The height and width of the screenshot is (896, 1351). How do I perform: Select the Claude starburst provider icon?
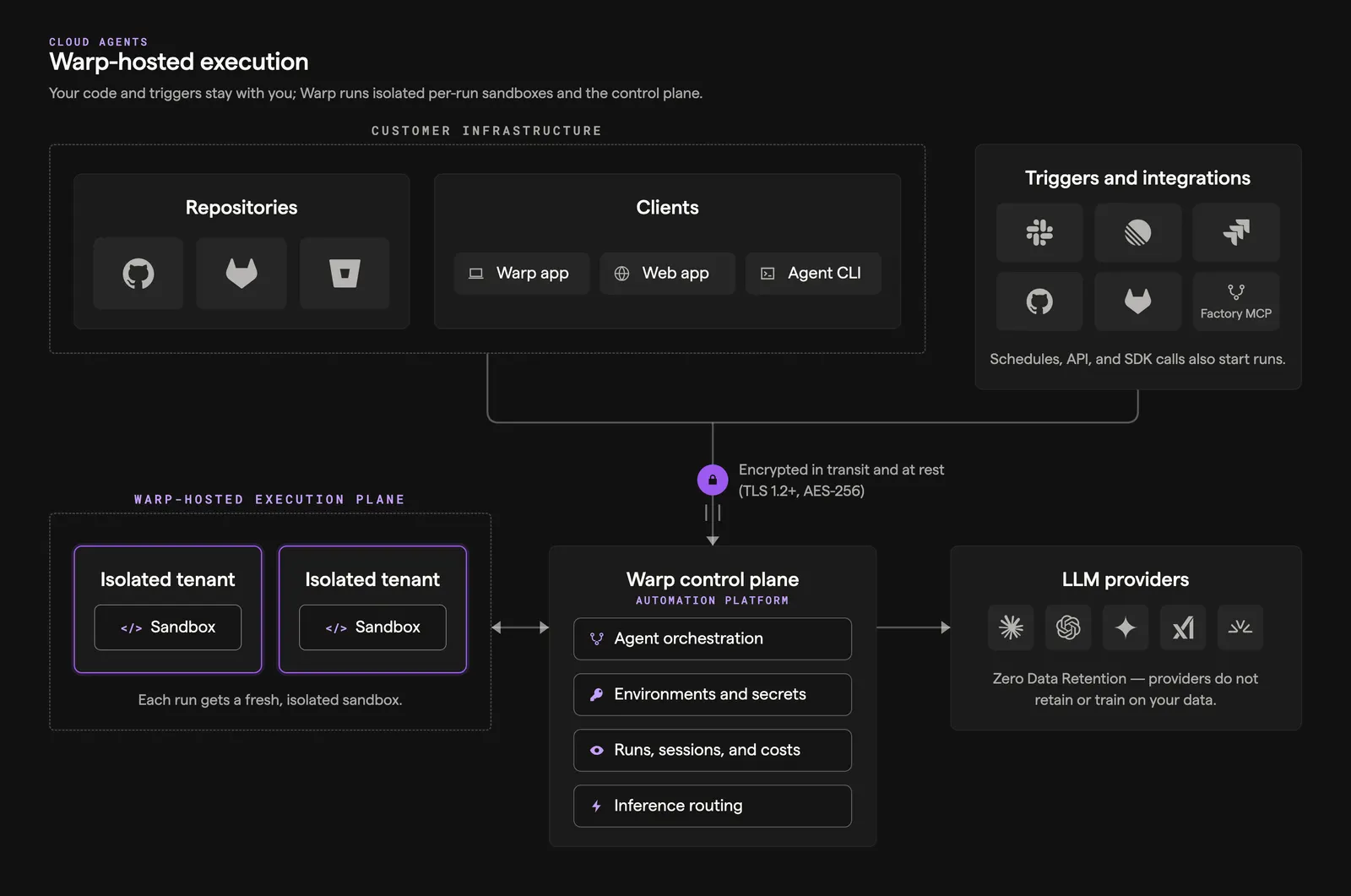pos(1011,627)
